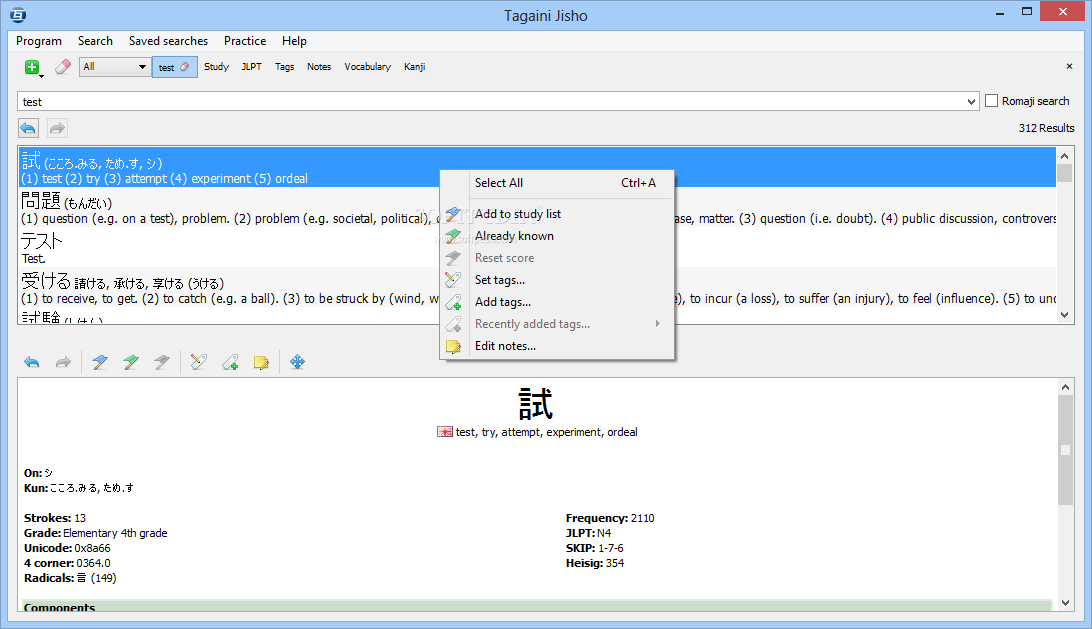
Task: Click the edit notes toolbar icon
Action: tap(261, 362)
